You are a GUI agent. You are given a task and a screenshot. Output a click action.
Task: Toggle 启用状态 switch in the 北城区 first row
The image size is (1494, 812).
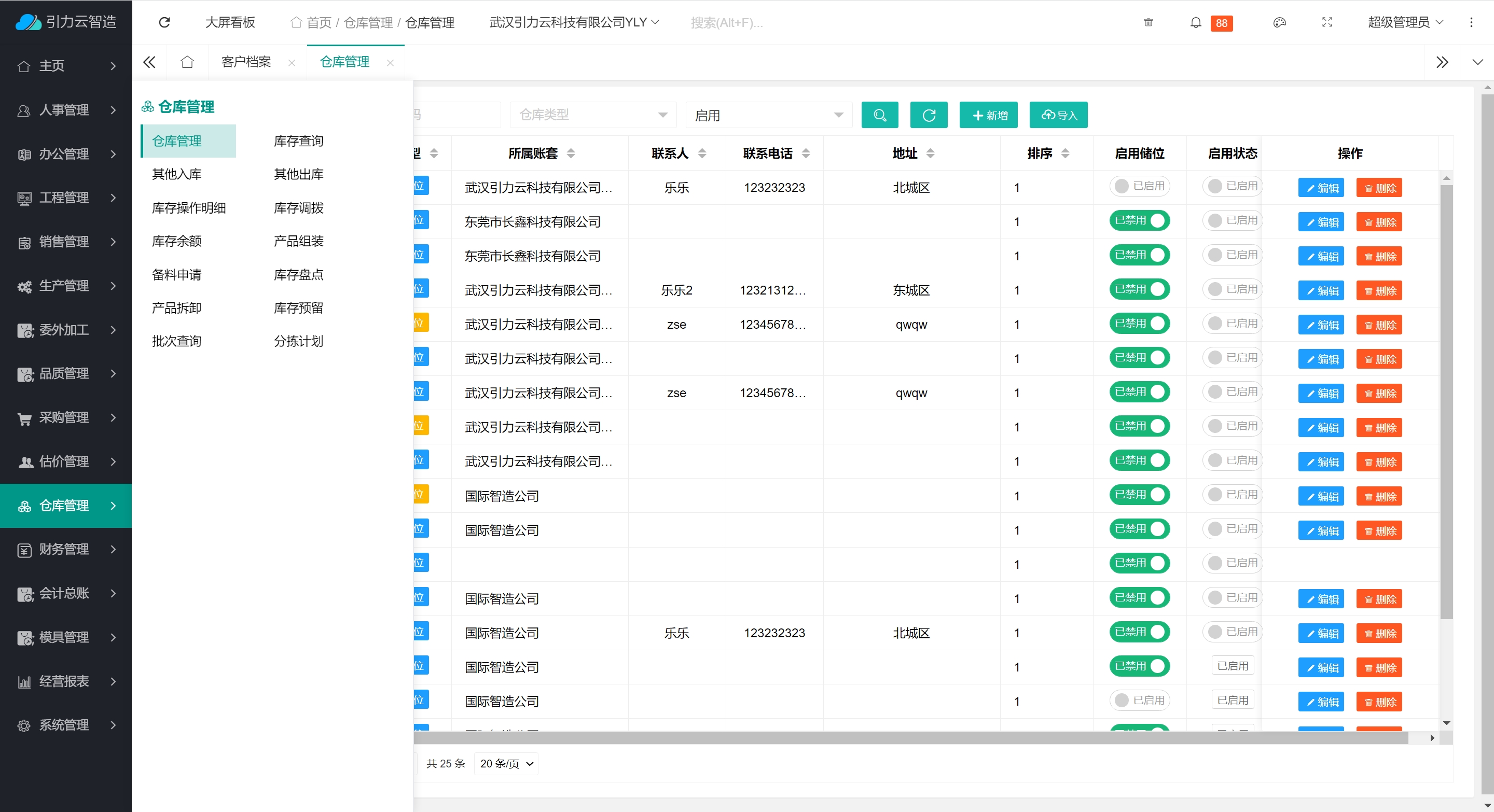point(1232,186)
